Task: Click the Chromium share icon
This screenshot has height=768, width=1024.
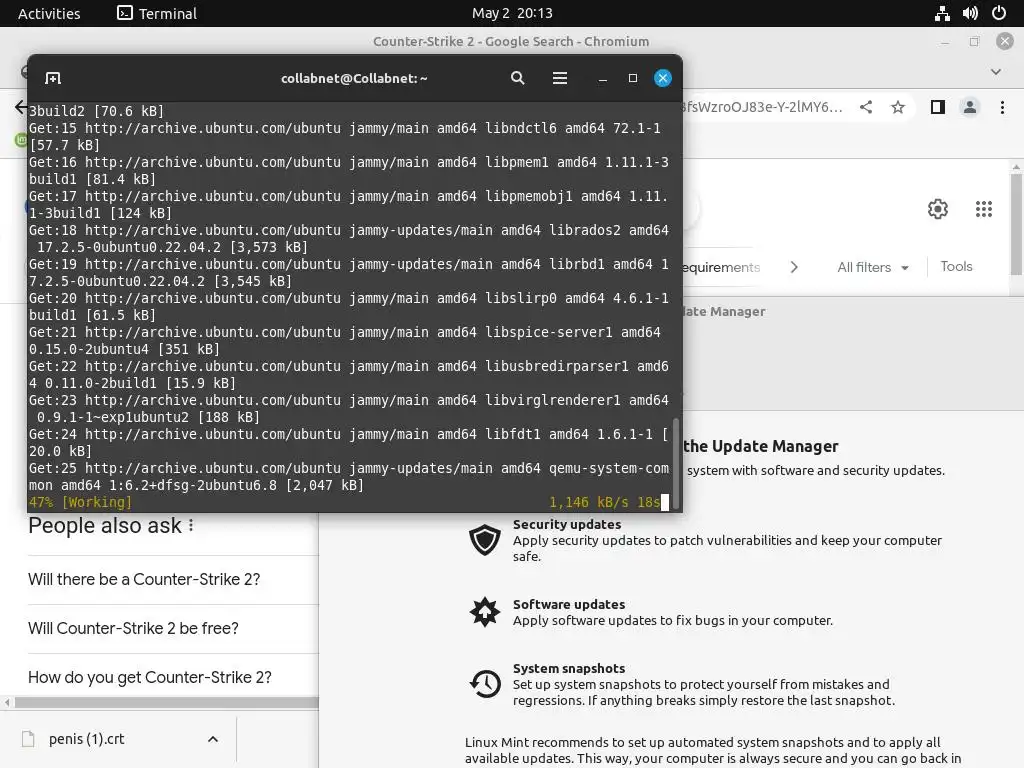Action: (x=866, y=107)
